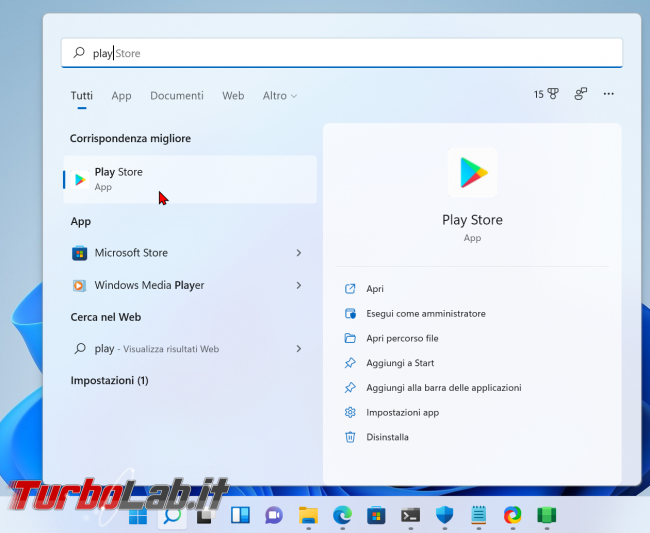650x533 pixels.
Task: Choose Aggiungi alla barra delle applicazioni
Action: click(x=444, y=388)
